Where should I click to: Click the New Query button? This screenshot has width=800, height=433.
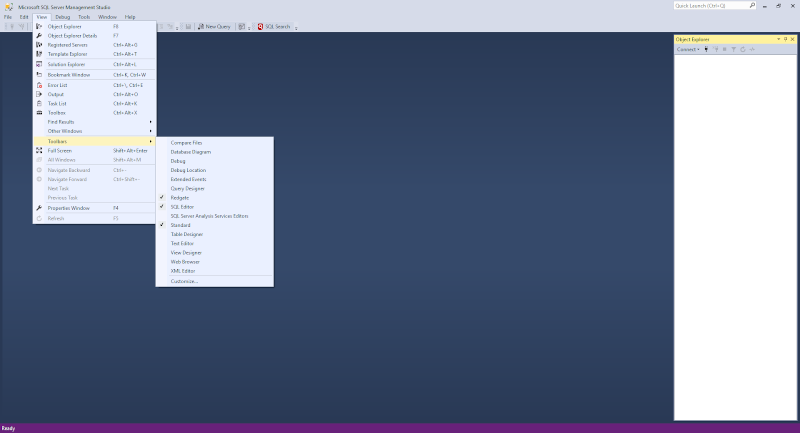coord(214,27)
